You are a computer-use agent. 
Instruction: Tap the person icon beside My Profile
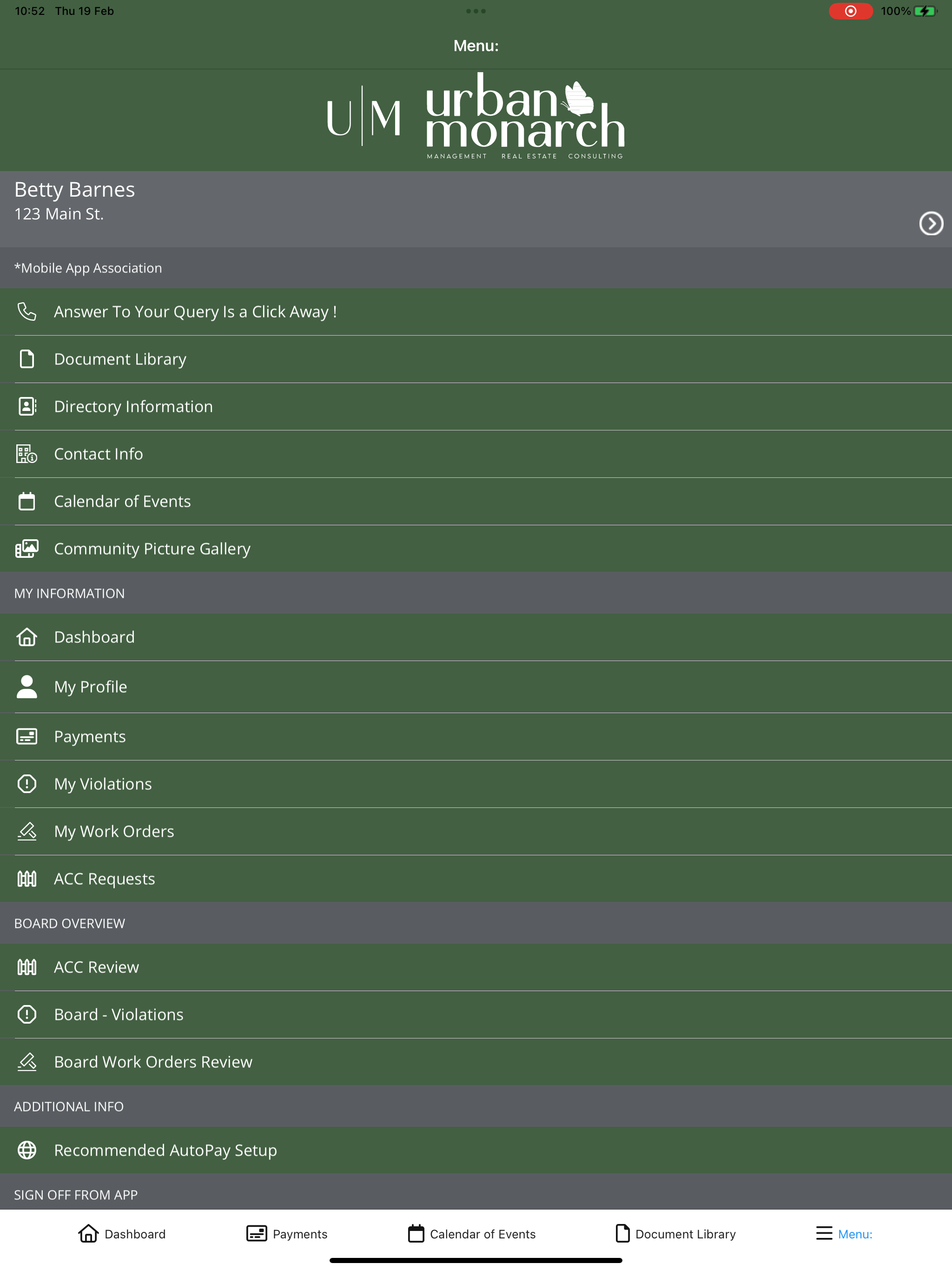click(x=27, y=687)
